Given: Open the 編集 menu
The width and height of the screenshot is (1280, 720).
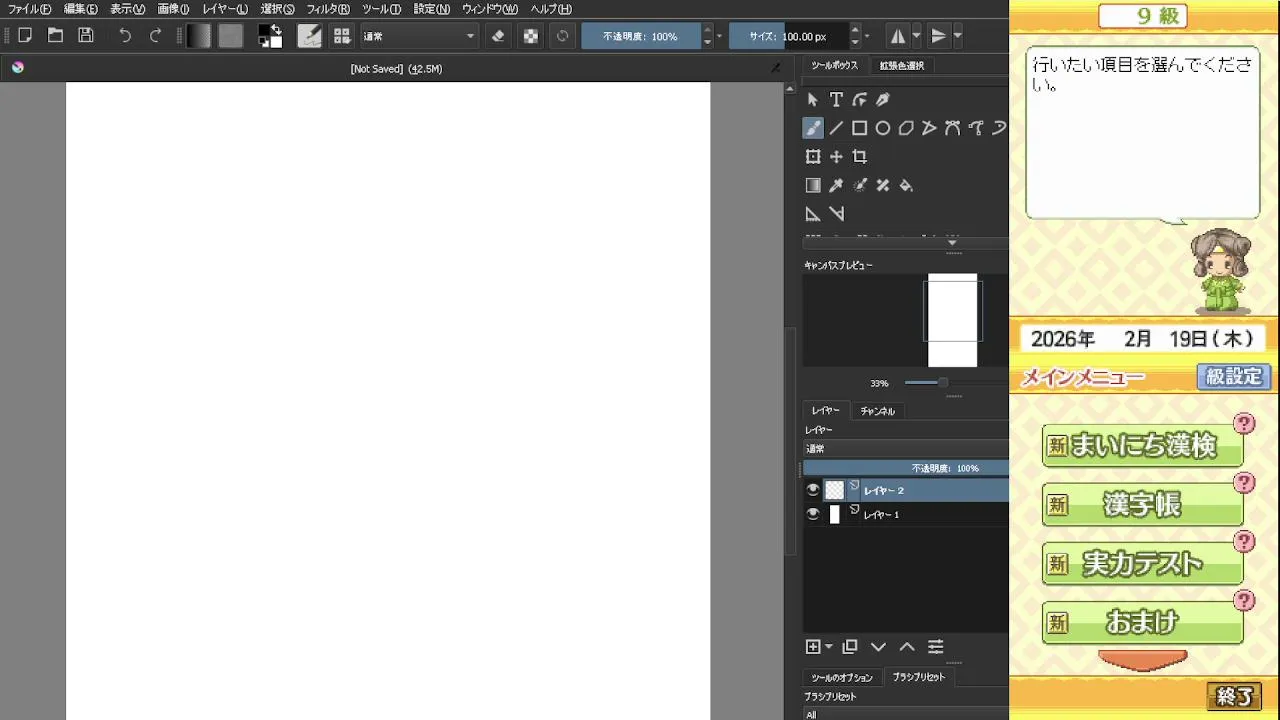Looking at the screenshot, I should [x=81, y=9].
